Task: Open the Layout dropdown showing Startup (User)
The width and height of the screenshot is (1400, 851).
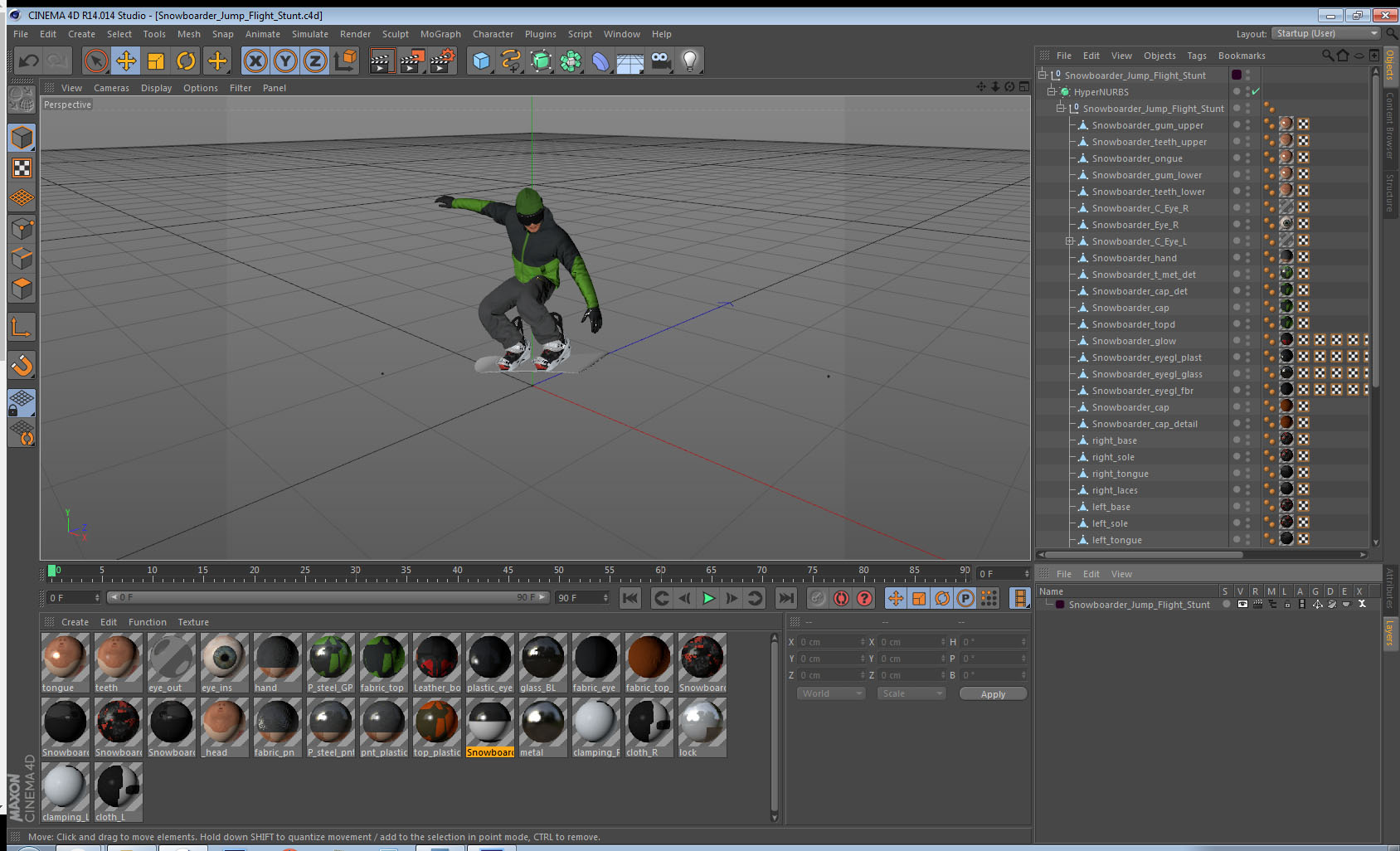Action: point(1326,33)
